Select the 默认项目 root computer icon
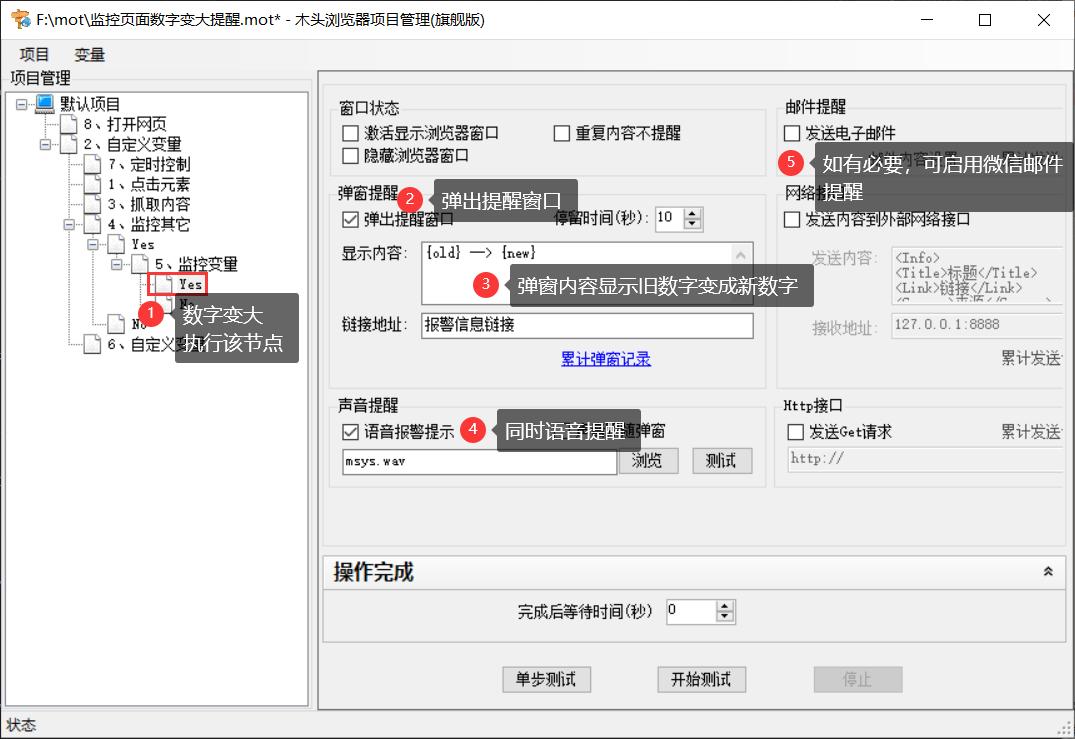This screenshot has width=1075, height=739. pyautogui.click(x=44, y=104)
